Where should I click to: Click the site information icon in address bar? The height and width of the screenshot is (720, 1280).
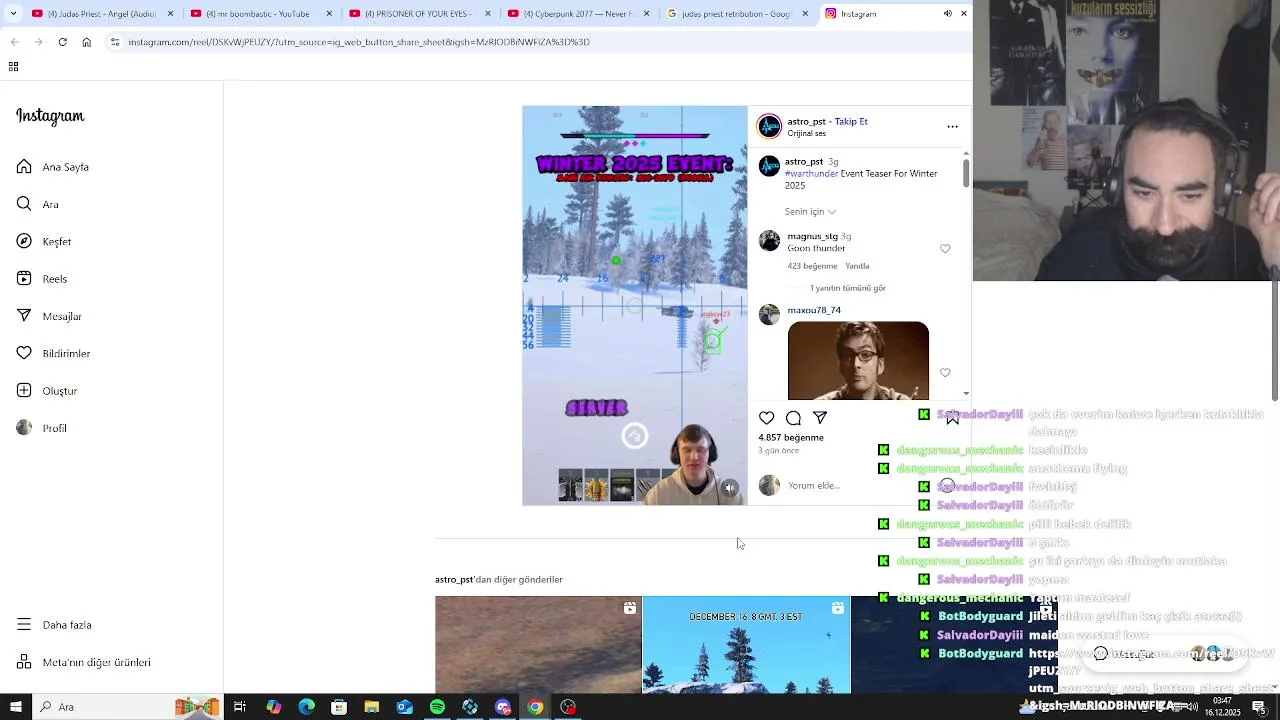pos(115,42)
